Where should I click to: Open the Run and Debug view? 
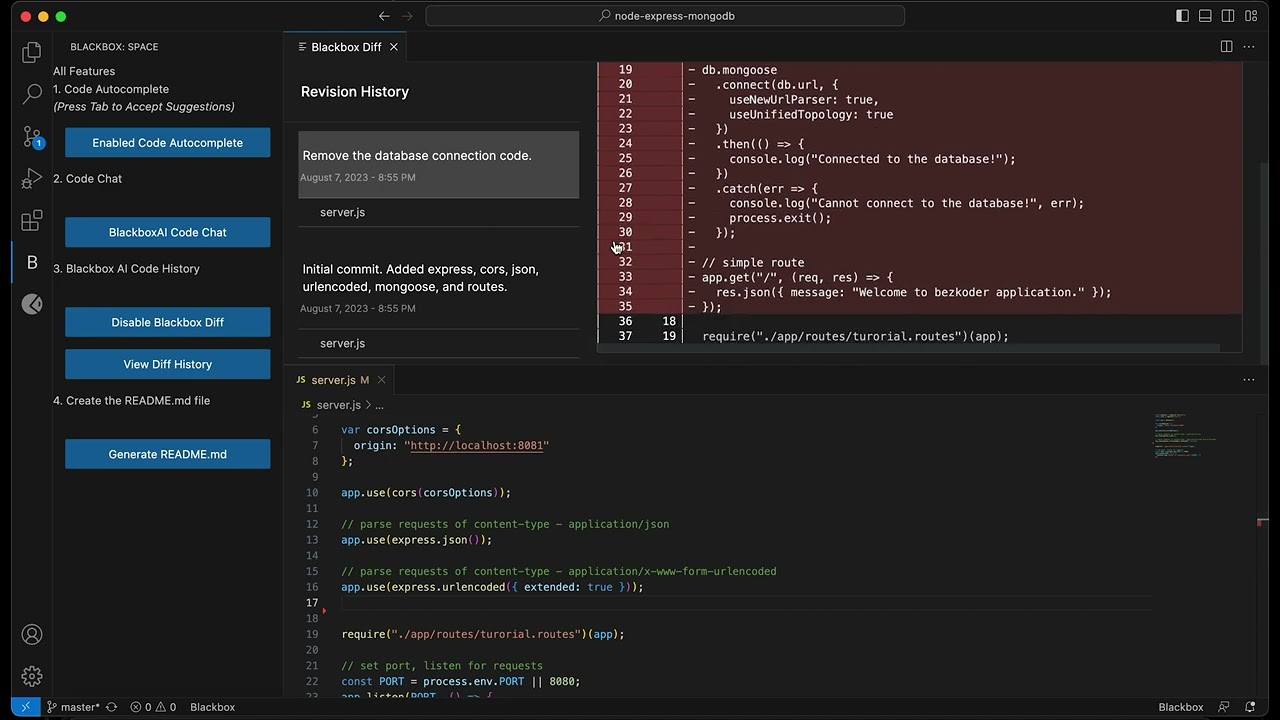click(x=32, y=179)
